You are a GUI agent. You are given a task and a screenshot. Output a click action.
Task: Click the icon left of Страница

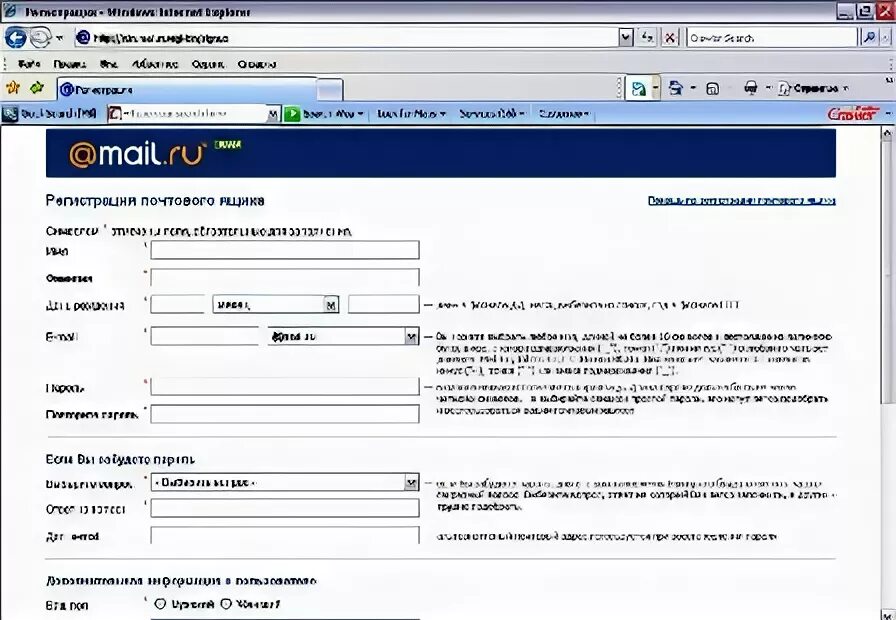click(x=784, y=89)
